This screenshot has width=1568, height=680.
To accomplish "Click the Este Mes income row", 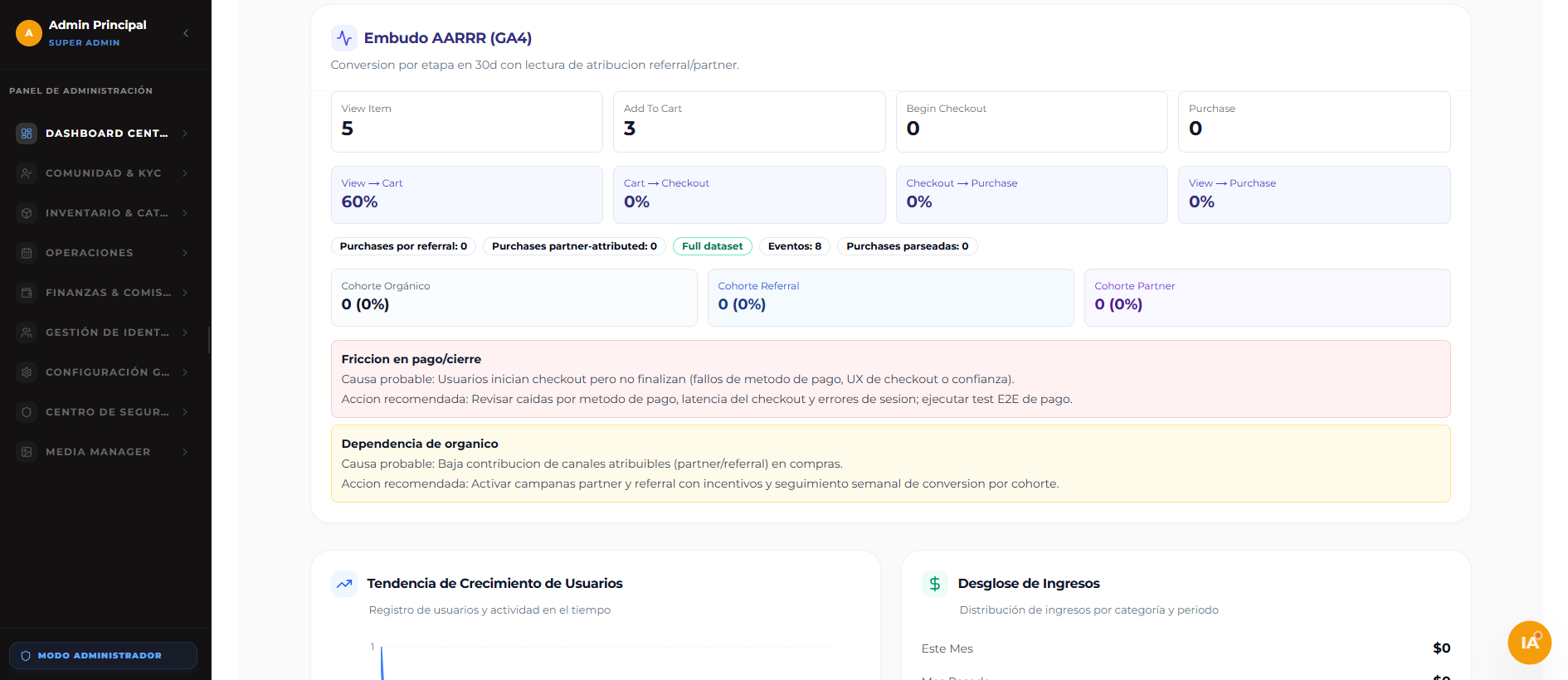I will 1186,648.
